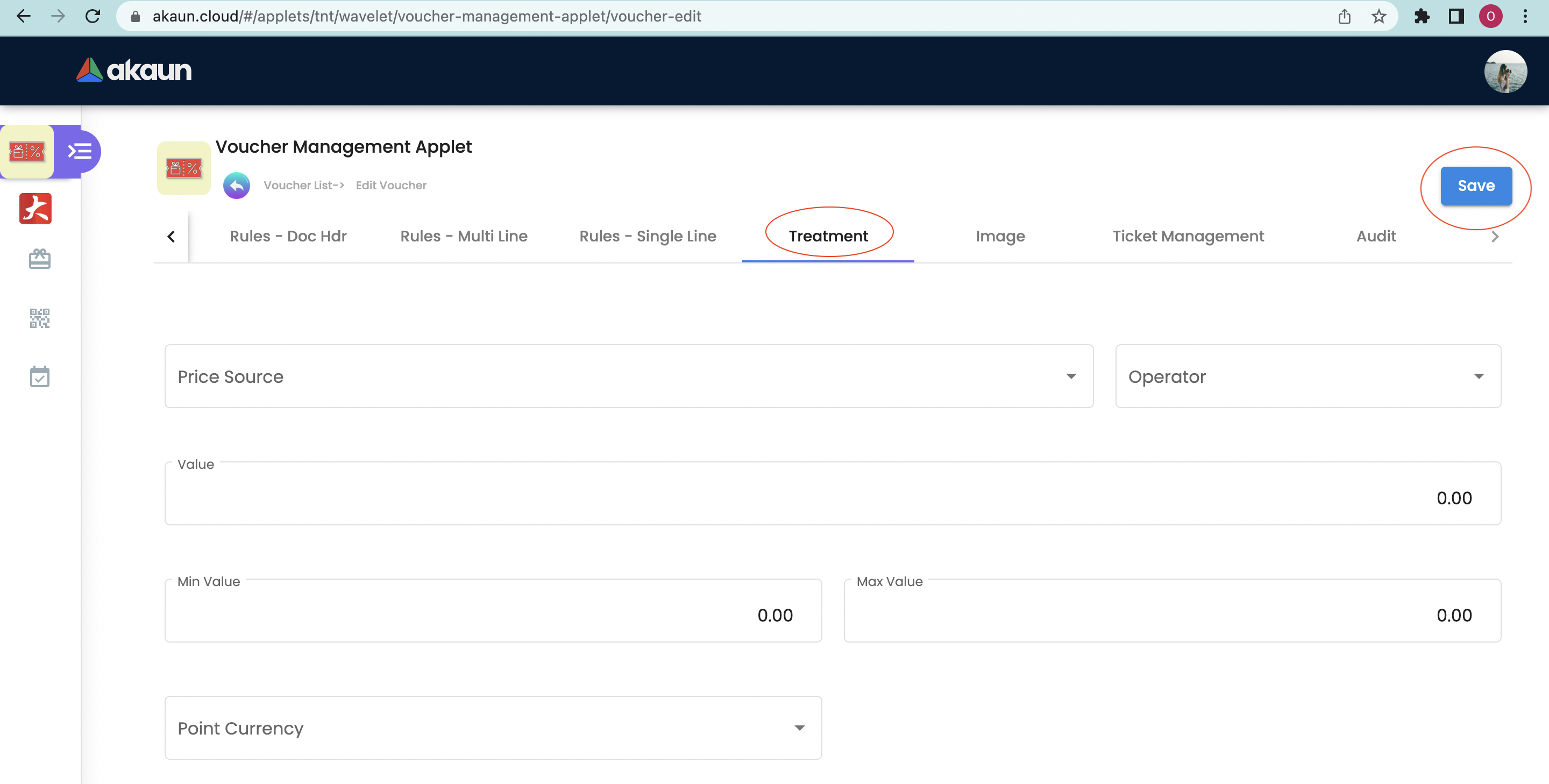1549x784 pixels.
Task: Expand the Point Currency dropdown
Action: click(x=493, y=728)
